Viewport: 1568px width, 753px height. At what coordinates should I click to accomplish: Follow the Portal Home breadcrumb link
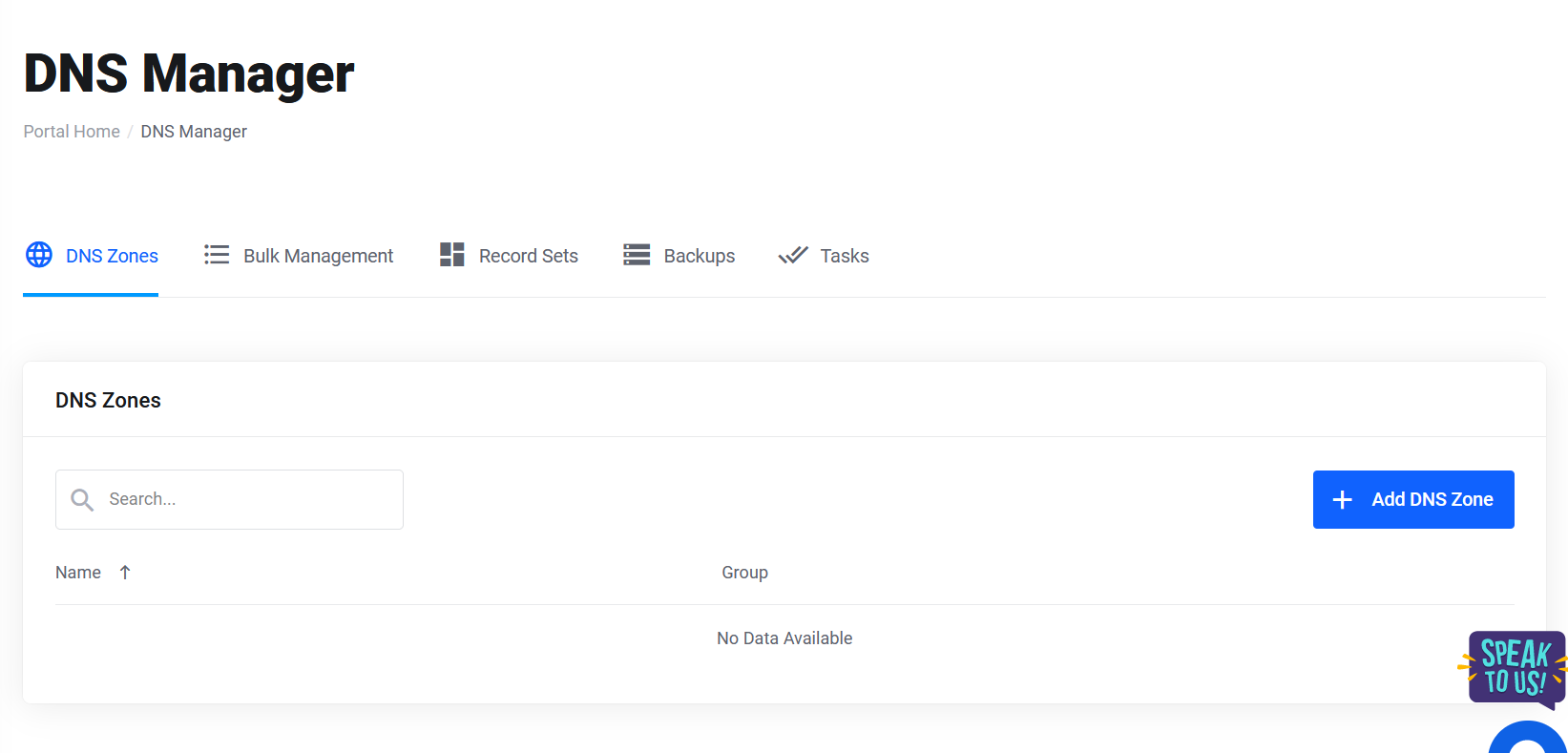72,132
